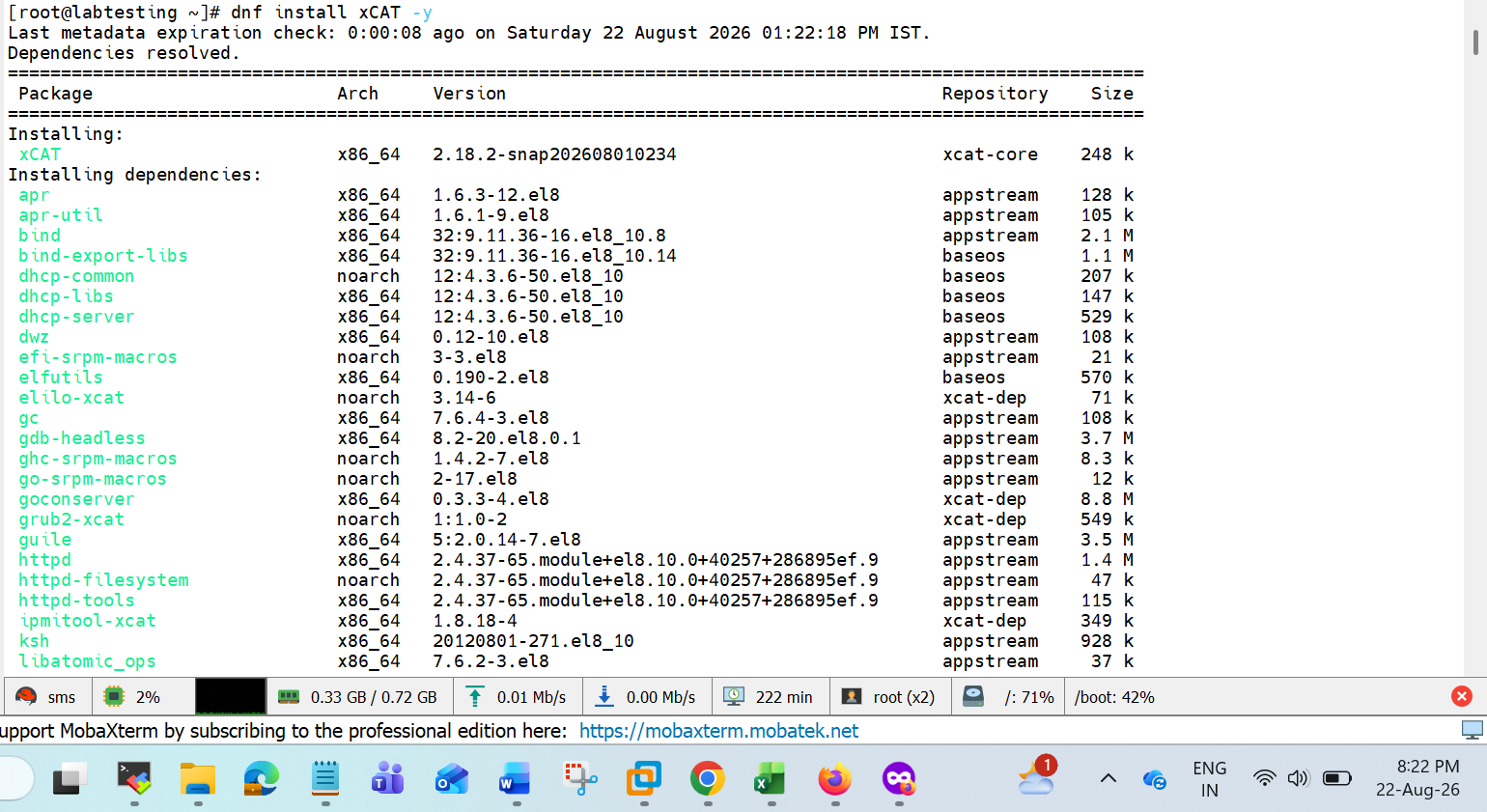Click the '222 min' uptime value
Viewport: 1487px width, 812px height.
coord(784,697)
